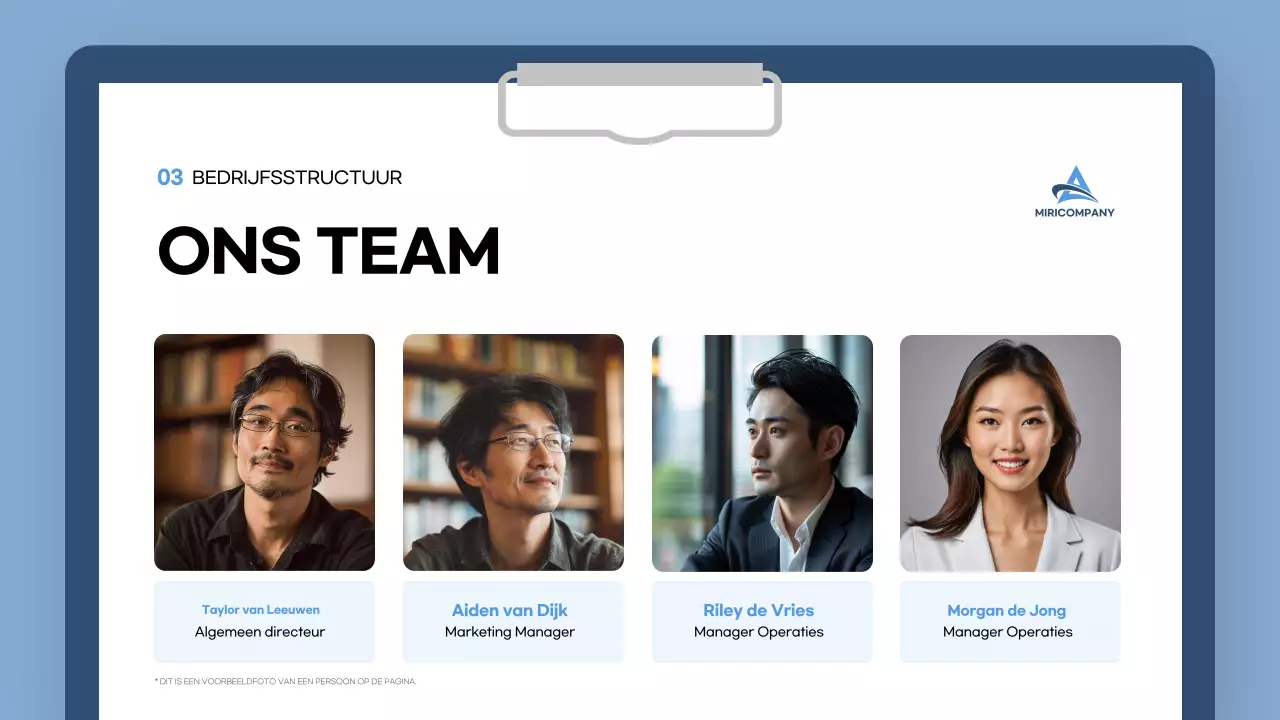1280x720 pixels.
Task: Click the Riley de Vries name text
Action: click(x=759, y=610)
